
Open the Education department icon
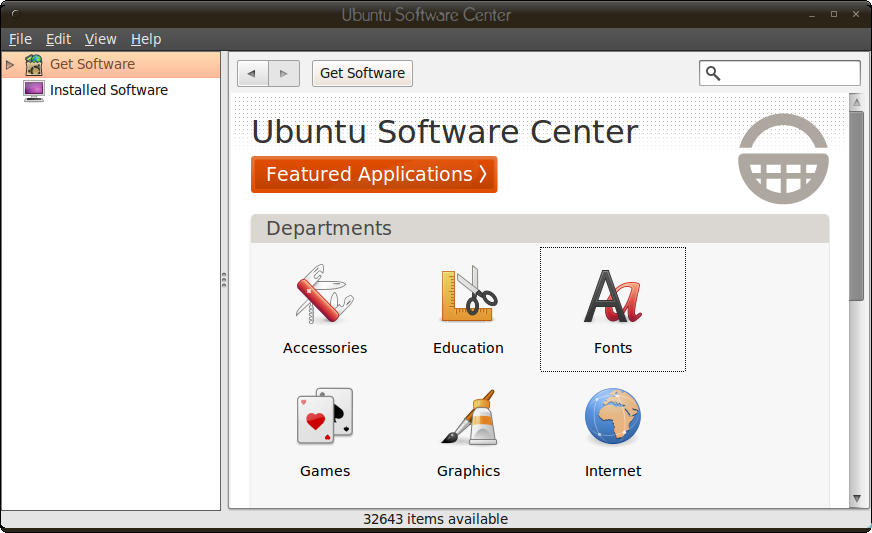[468, 295]
